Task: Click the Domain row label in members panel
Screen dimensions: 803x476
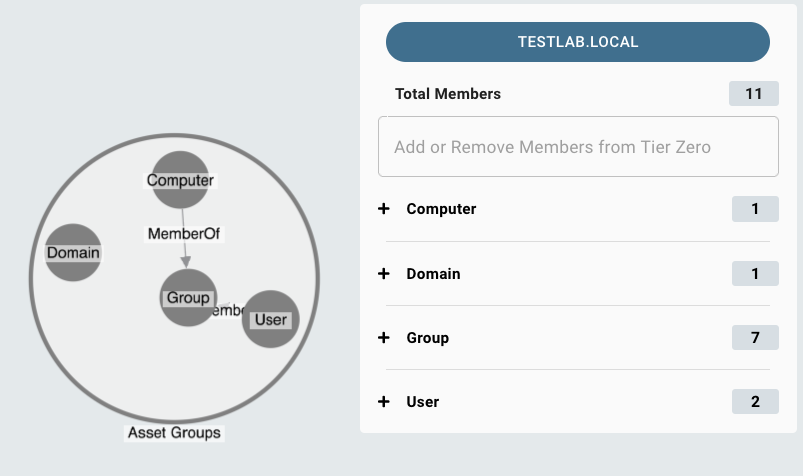Action: coord(433,273)
